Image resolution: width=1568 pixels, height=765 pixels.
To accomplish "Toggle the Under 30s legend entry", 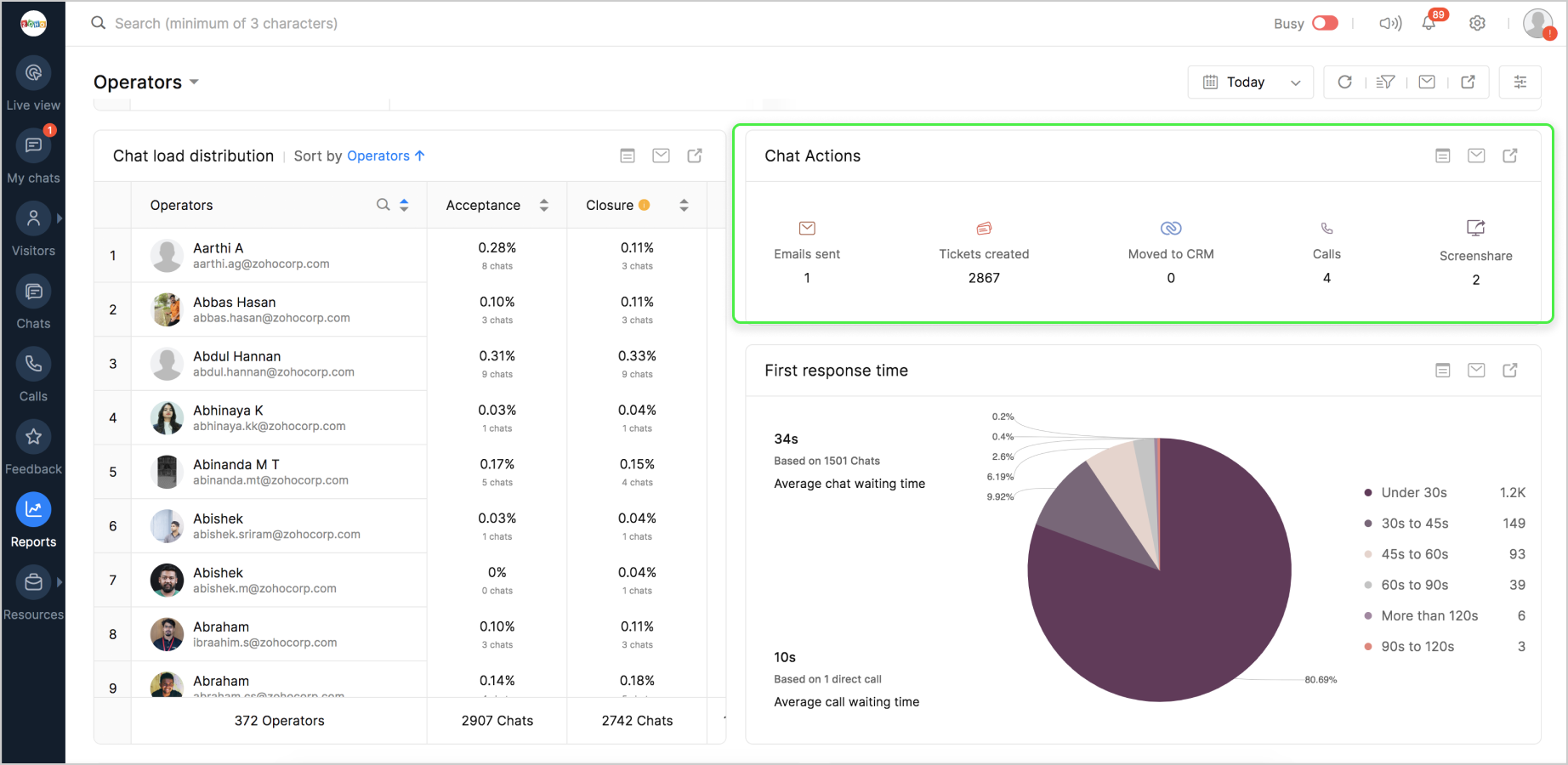I will (x=1413, y=493).
